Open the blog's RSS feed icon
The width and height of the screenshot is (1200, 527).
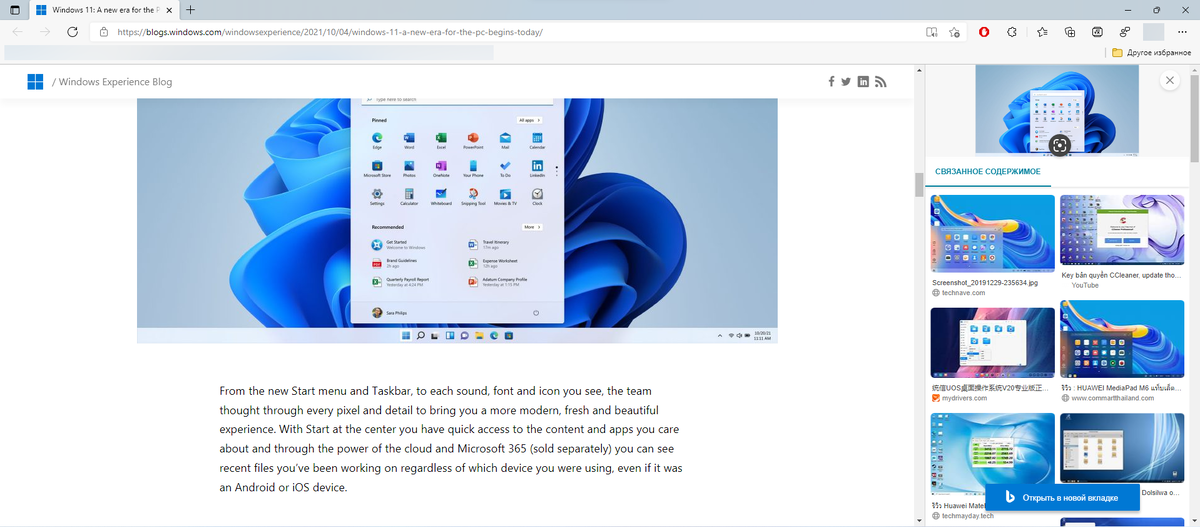click(x=881, y=81)
